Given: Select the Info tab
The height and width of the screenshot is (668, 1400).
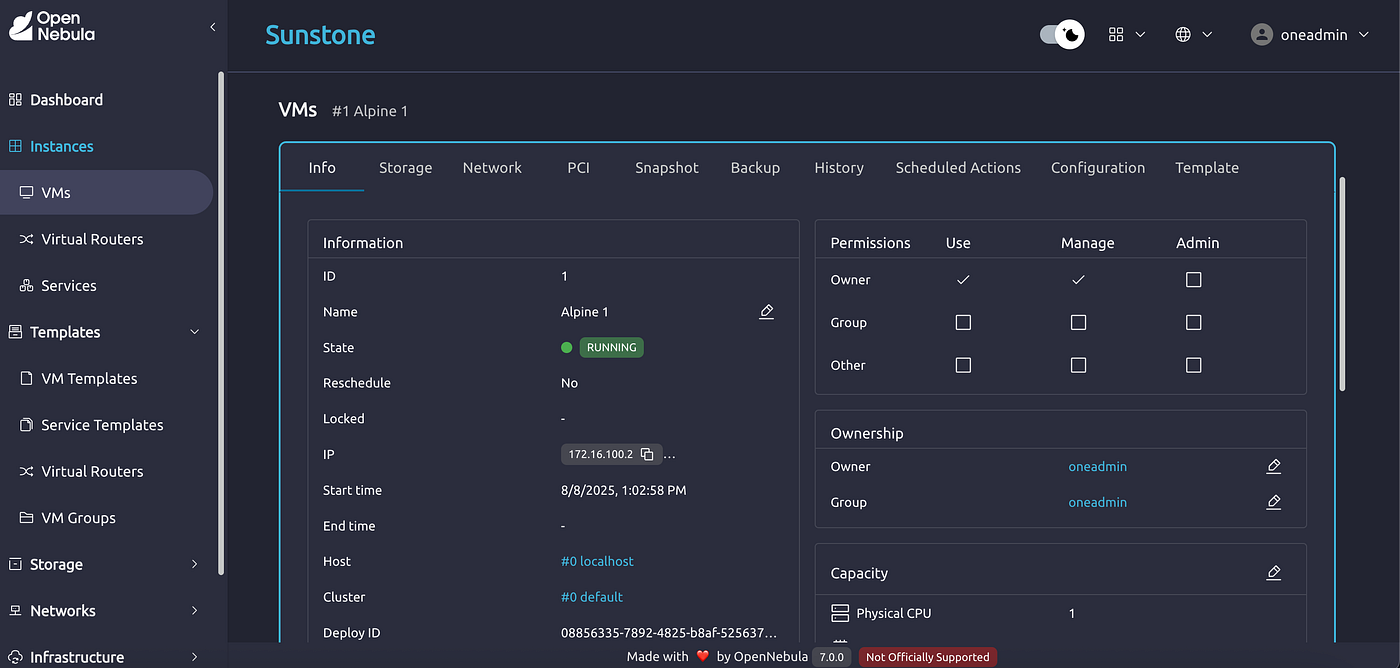Looking at the screenshot, I should click(322, 168).
